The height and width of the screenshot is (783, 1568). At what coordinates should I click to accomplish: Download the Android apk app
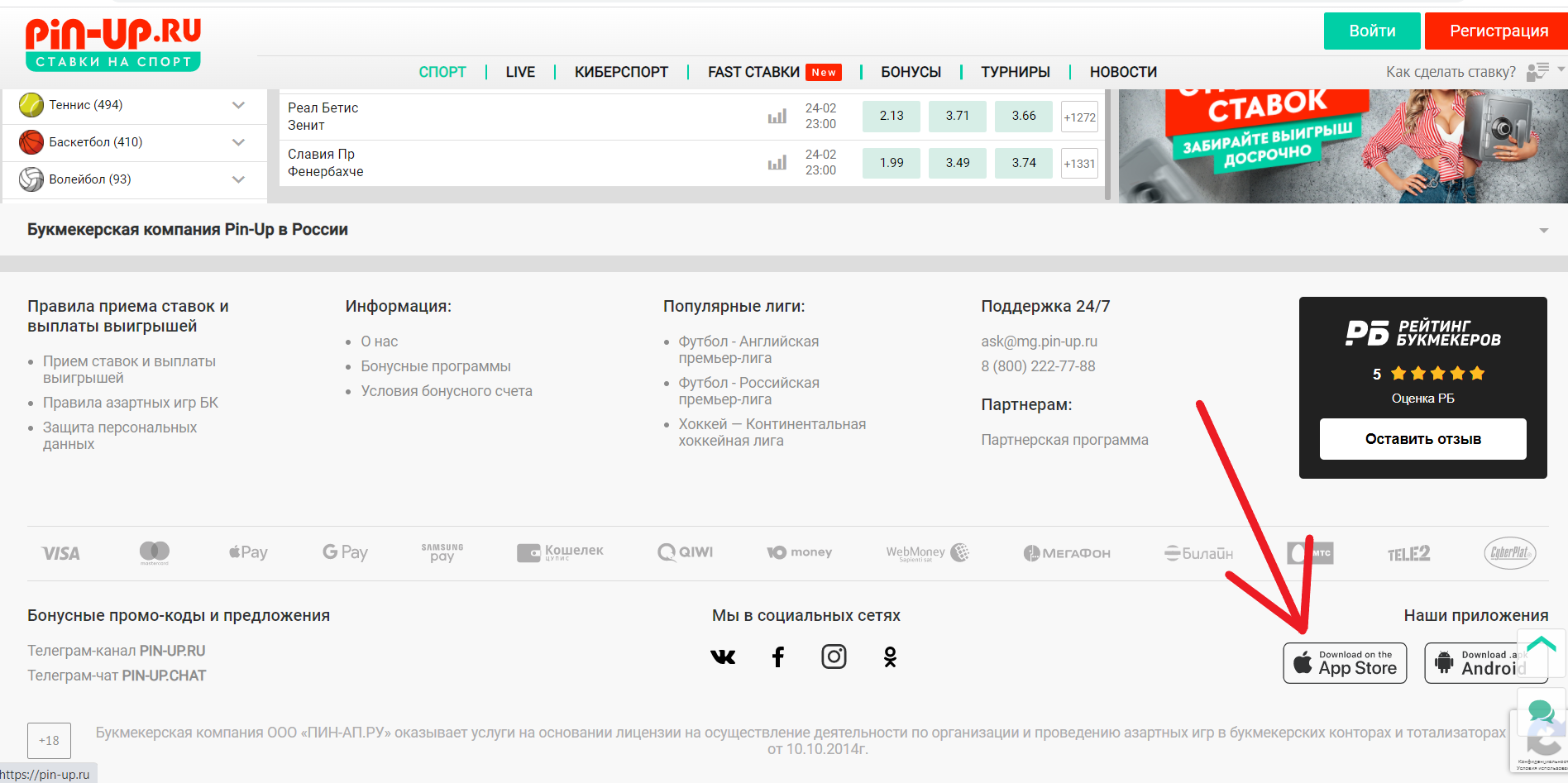1485,663
